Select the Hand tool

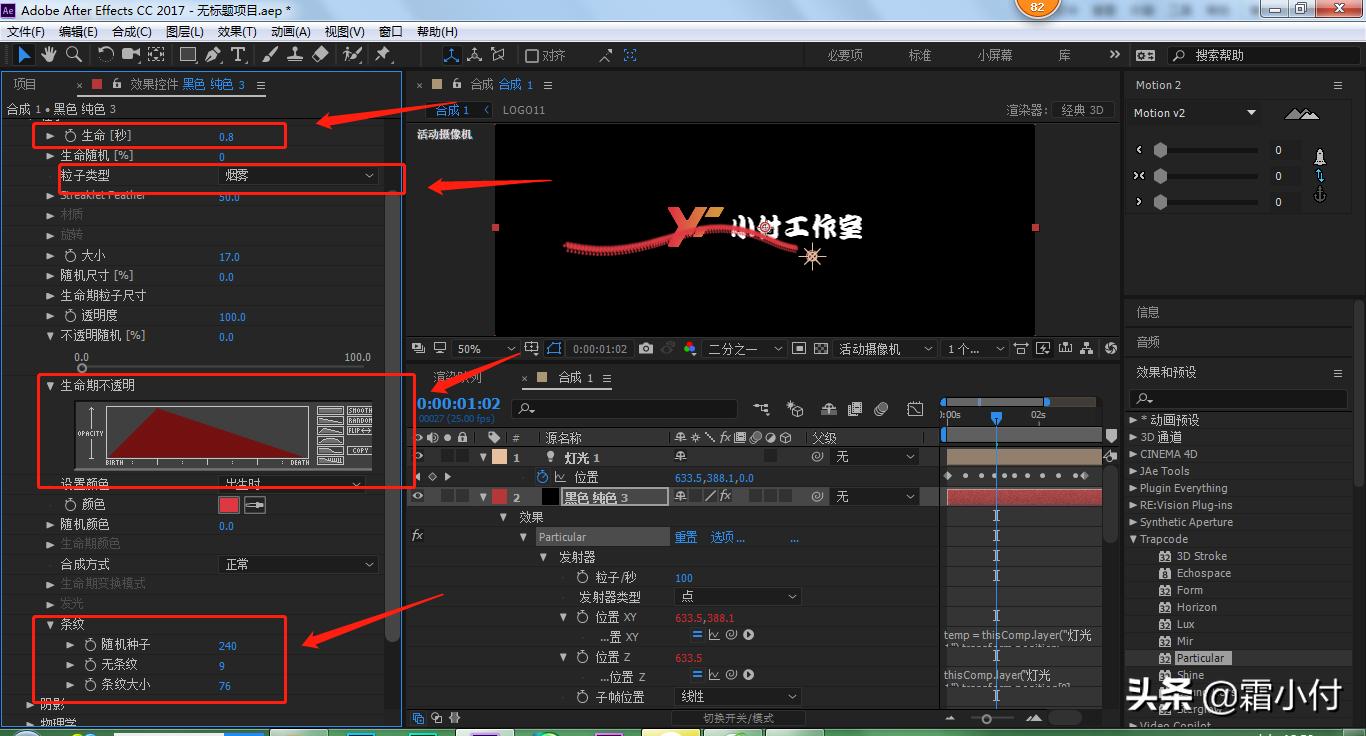[x=49, y=55]
